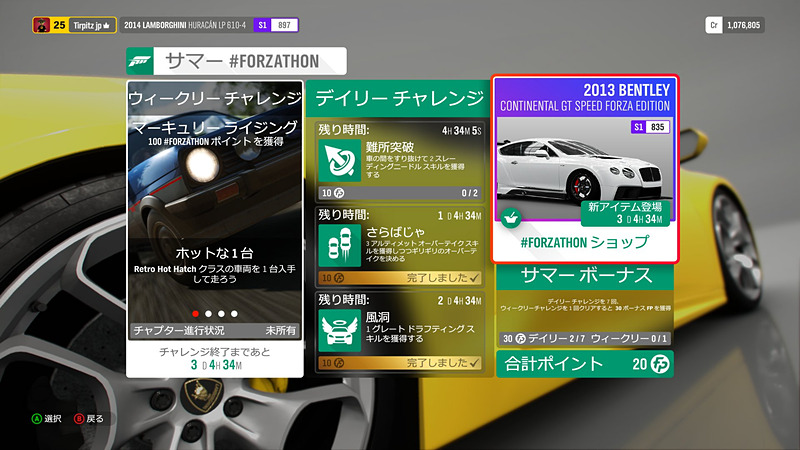Click the デイリー チャレンジ header
The image size is (800, 450).
398,98
